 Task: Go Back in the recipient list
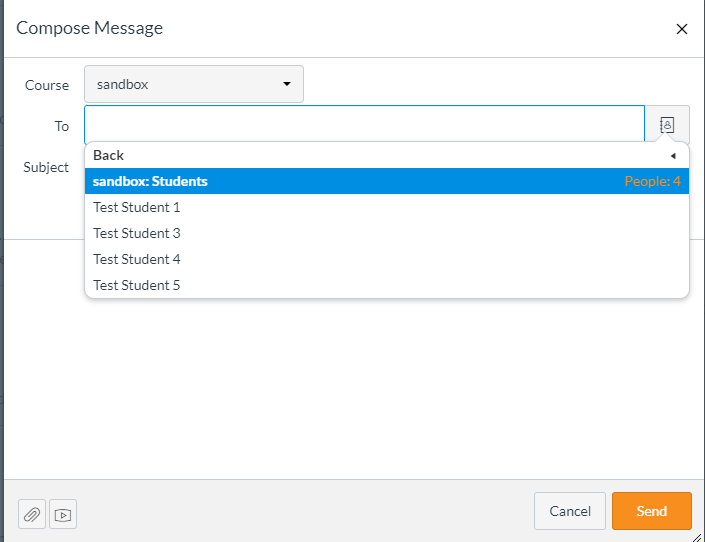[x=109, y=155]
